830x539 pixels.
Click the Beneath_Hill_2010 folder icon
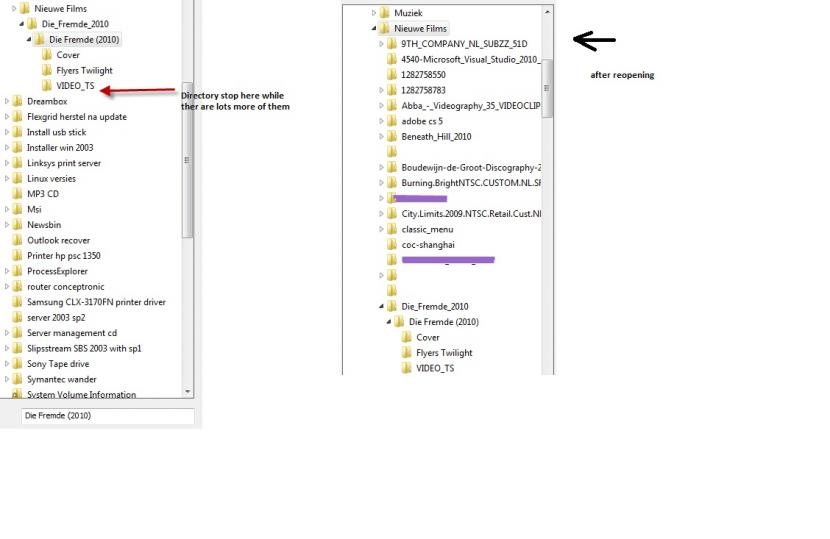point(392,137)
